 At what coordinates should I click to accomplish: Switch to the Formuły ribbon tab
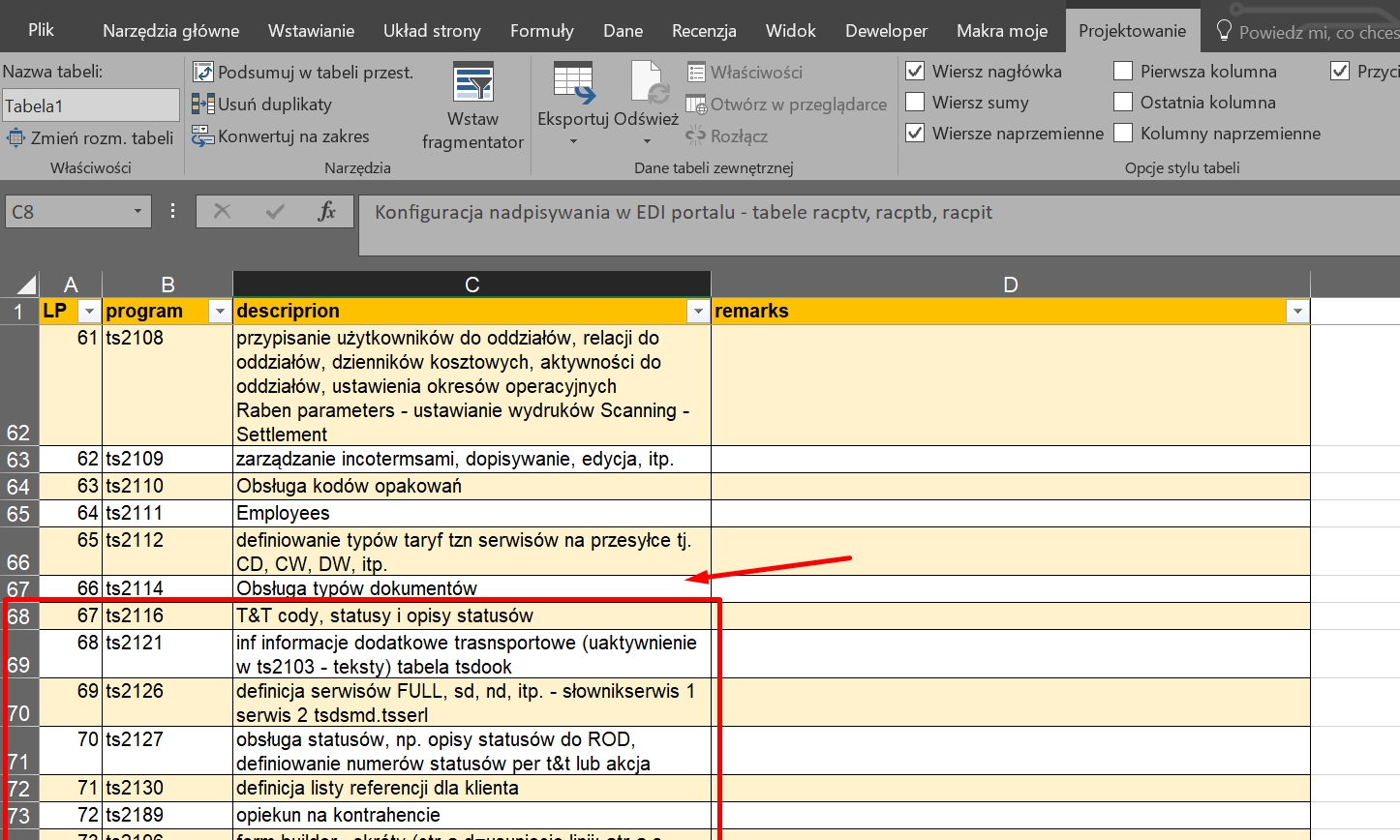point(541,31)
